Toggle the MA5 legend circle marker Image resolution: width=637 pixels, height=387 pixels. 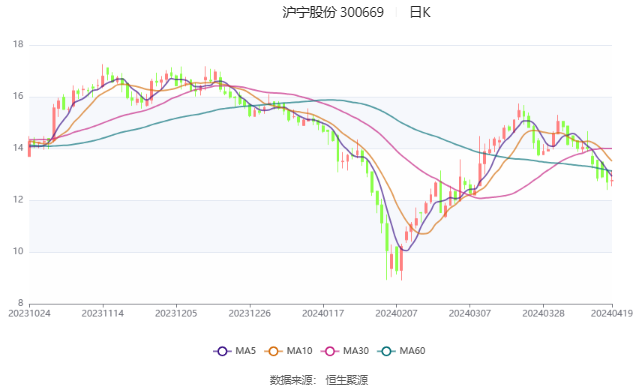pos(222,351)
